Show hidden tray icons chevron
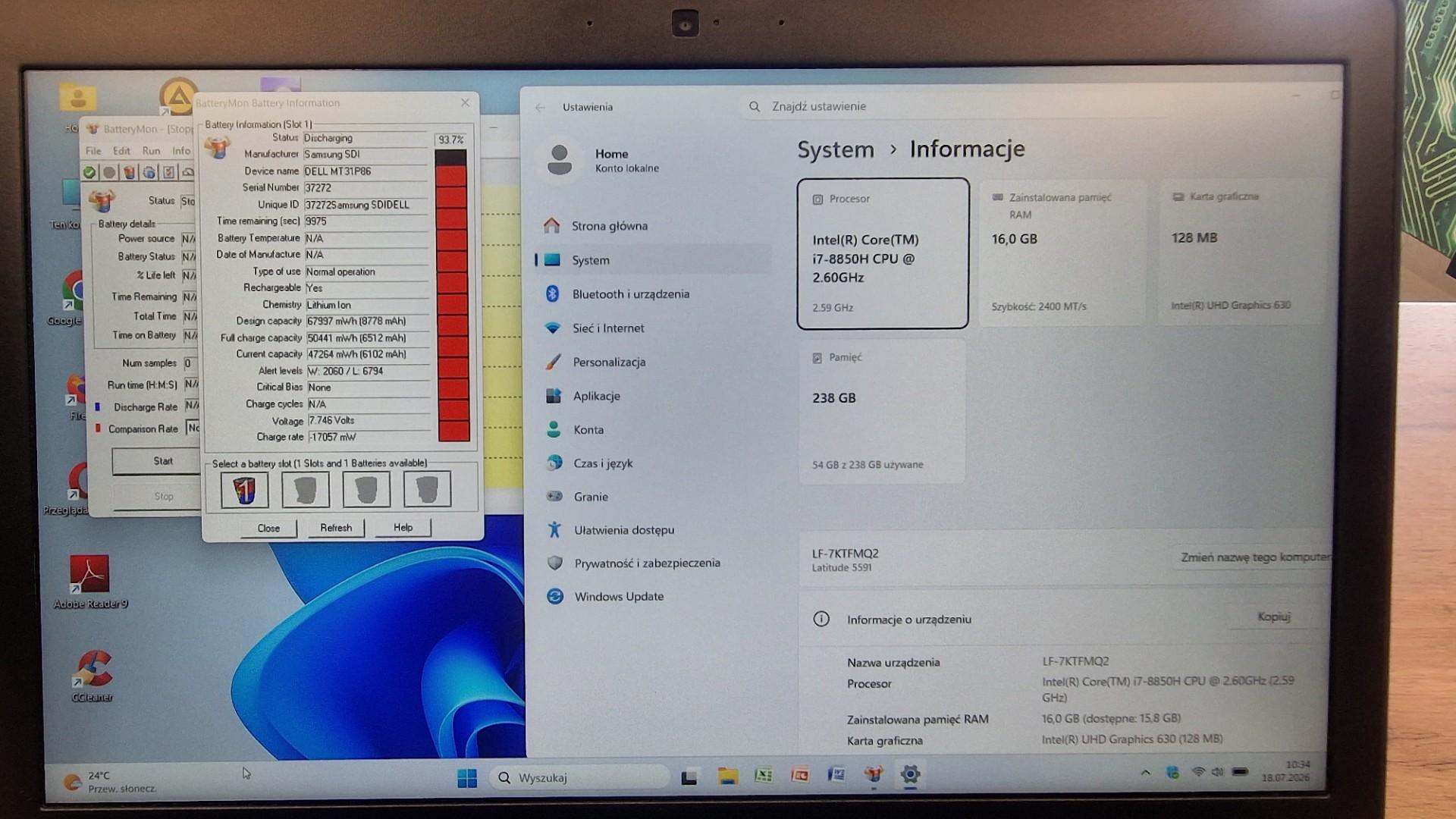Image resolution: width=1456 pixels, height=819 pixels. [x=1146, y=773]
